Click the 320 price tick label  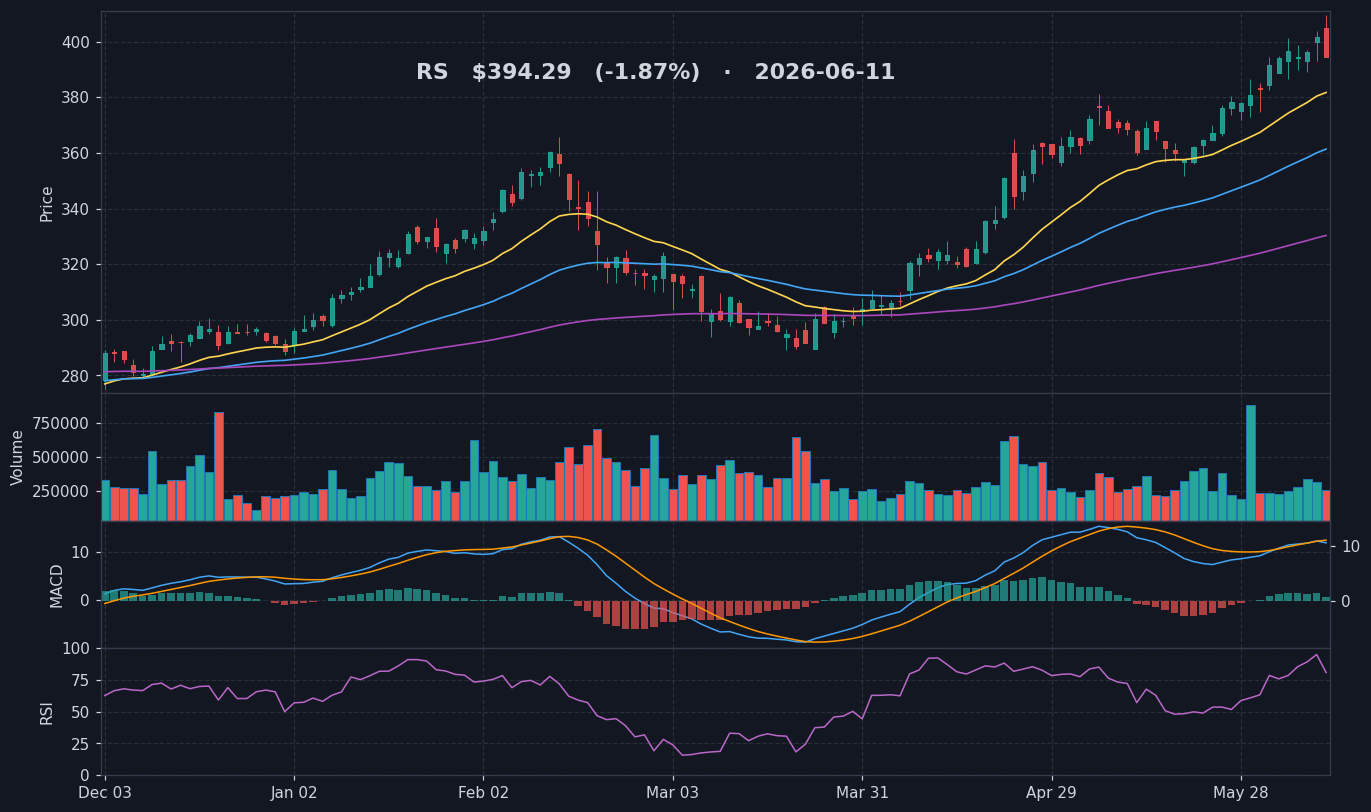point(75,265)
